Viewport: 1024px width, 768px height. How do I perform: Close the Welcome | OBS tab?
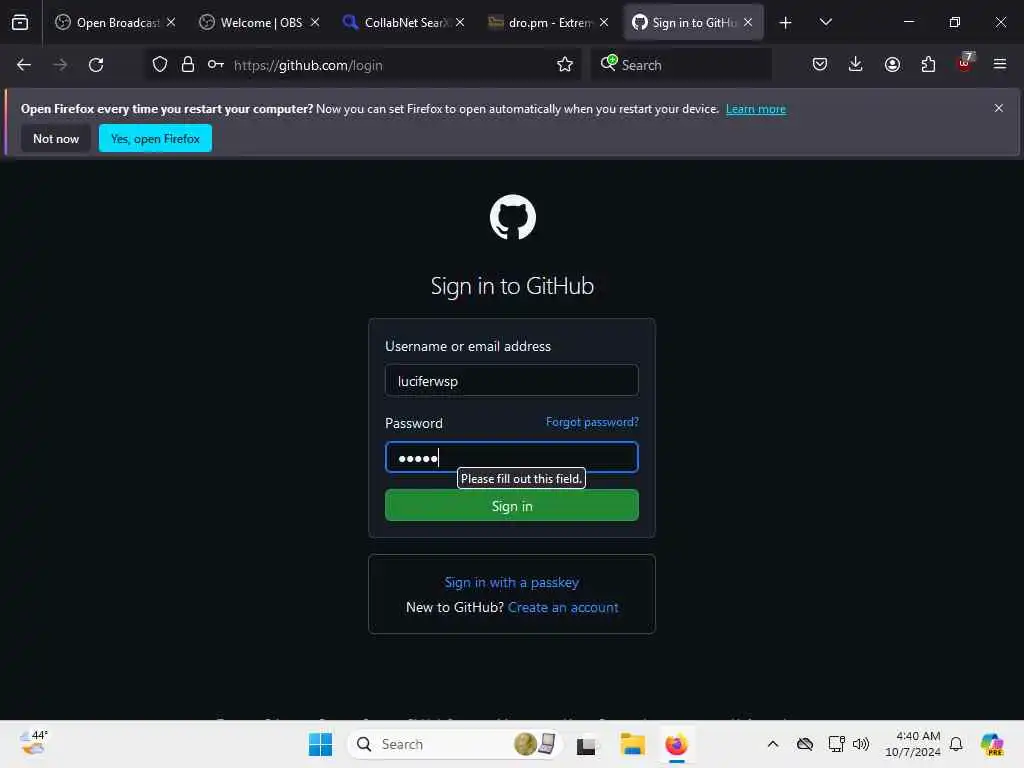click(315, 22)
